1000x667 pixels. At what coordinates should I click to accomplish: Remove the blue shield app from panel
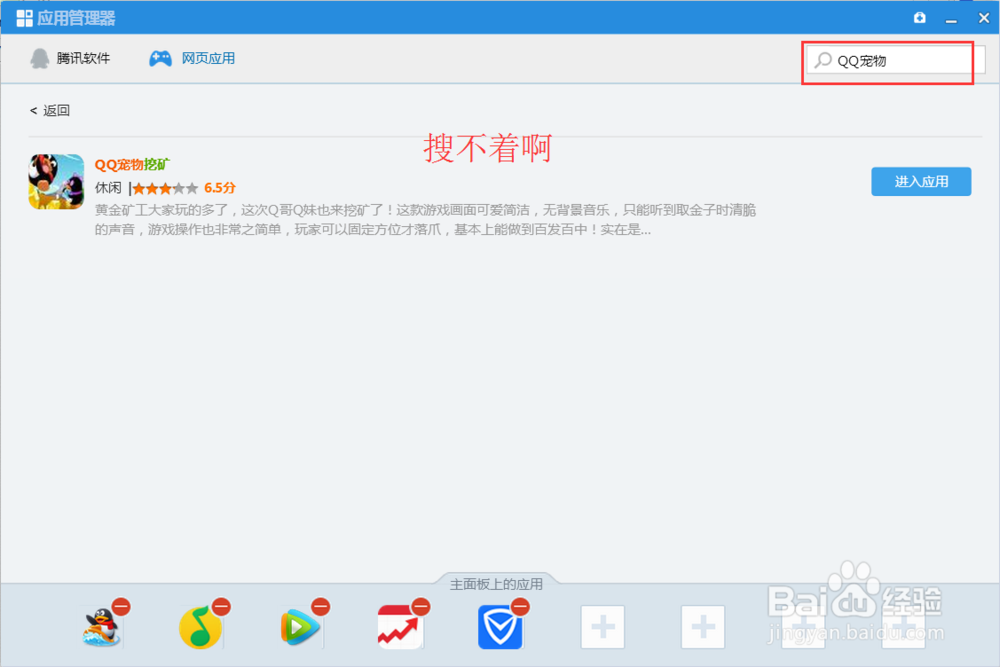(x=520, y=606)
